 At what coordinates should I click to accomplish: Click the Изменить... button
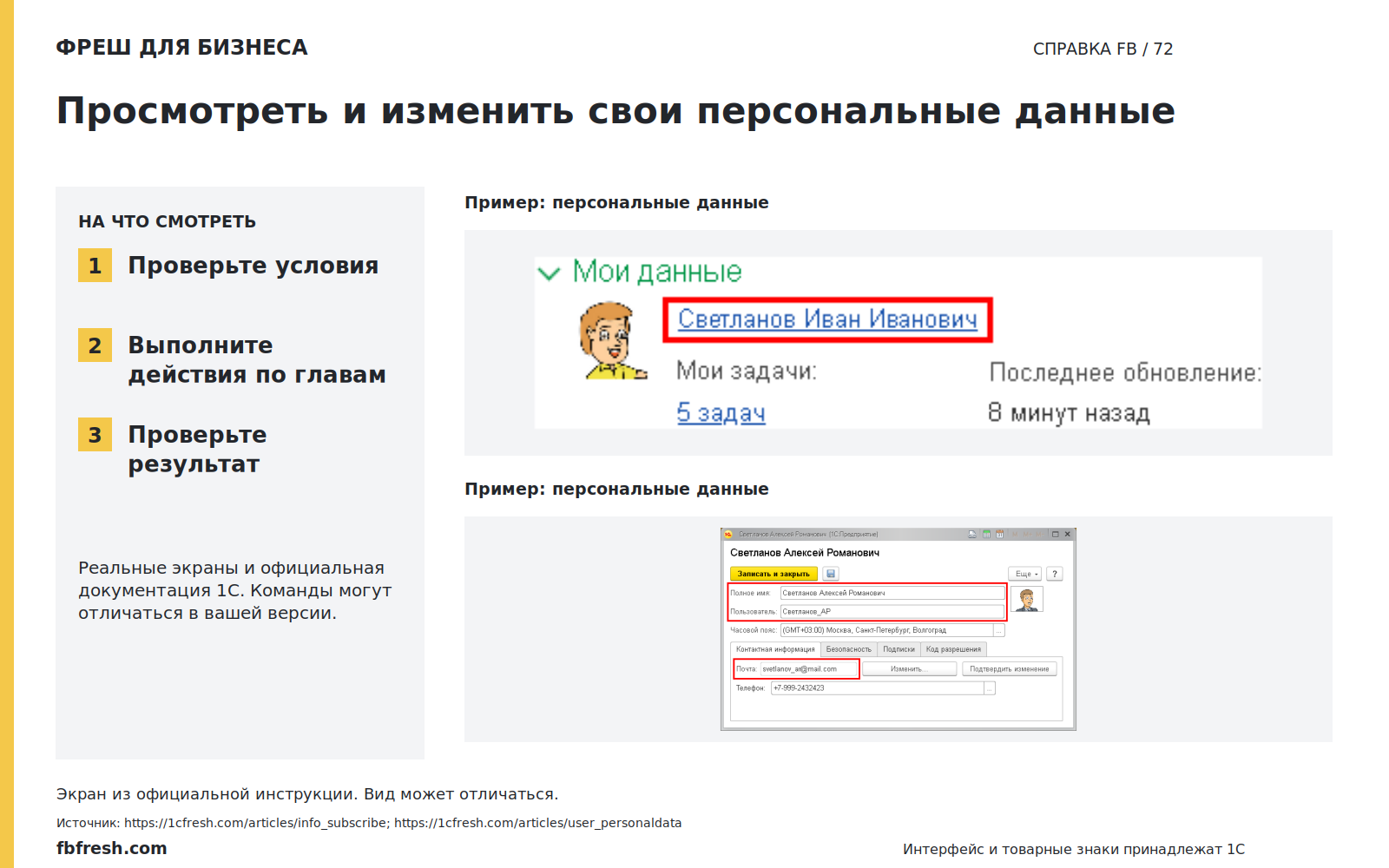point(909,669)
